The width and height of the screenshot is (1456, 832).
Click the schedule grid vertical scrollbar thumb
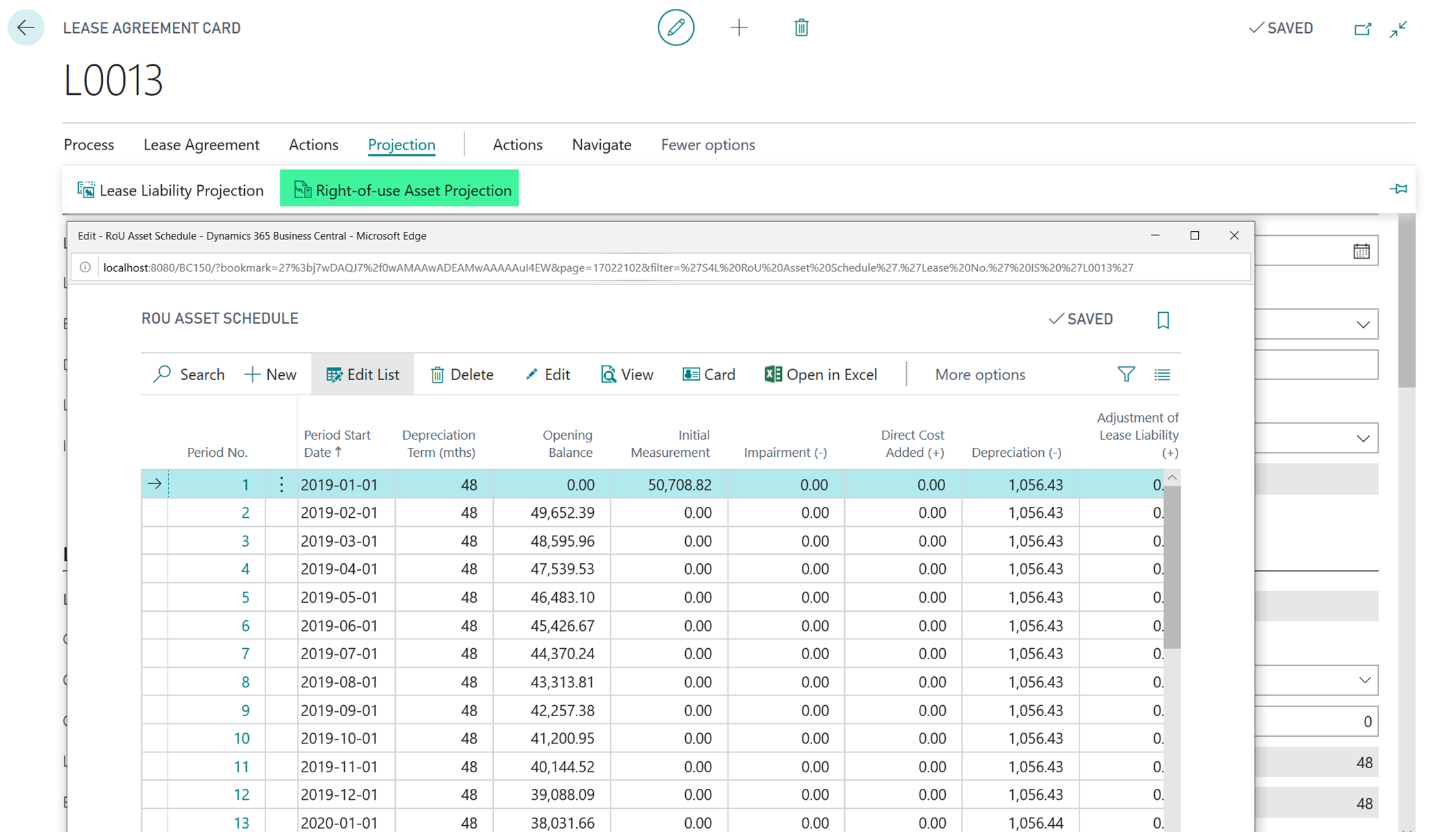(1172, 567)
